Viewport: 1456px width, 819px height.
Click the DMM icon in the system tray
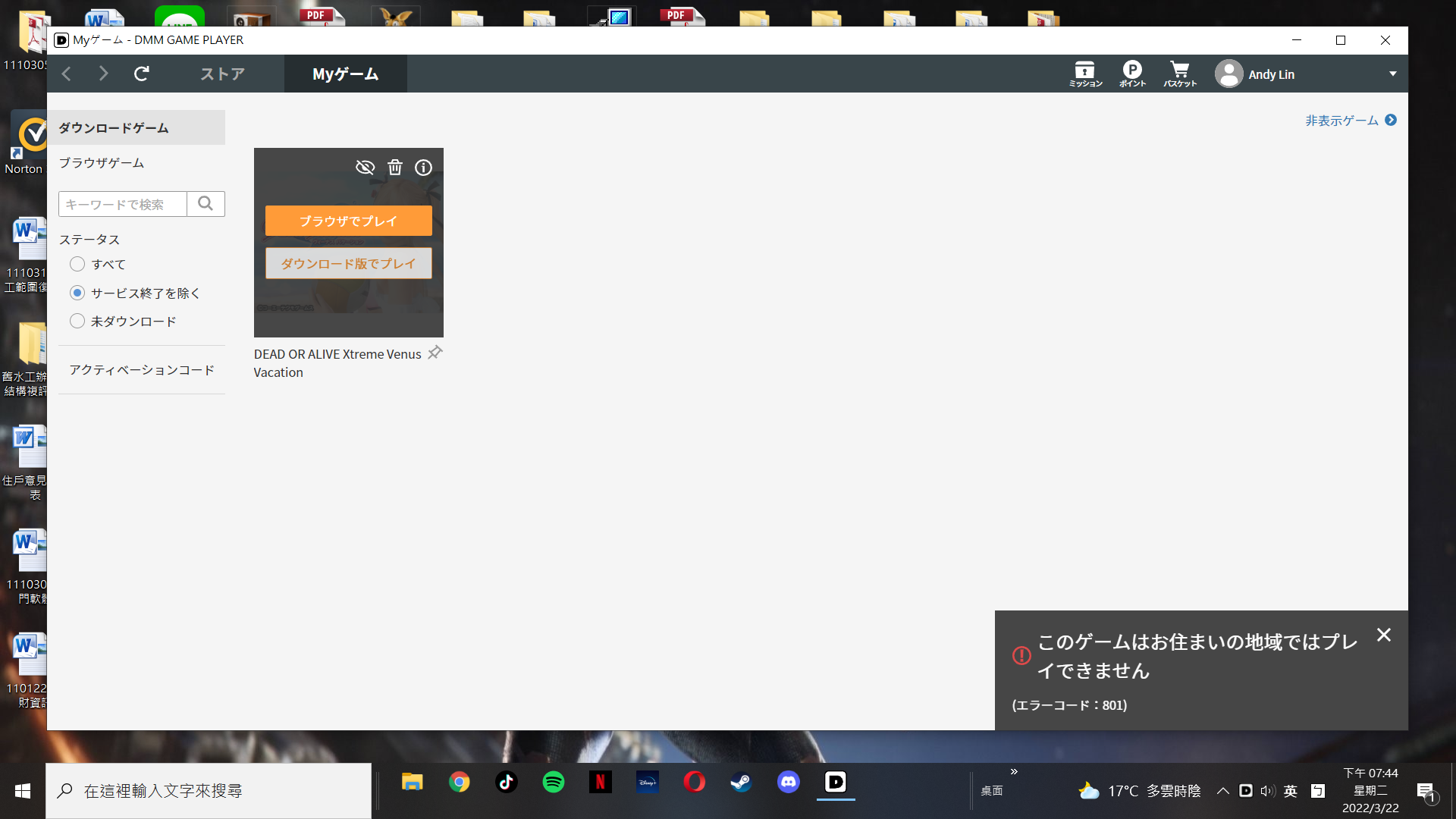pos(1246,791)
